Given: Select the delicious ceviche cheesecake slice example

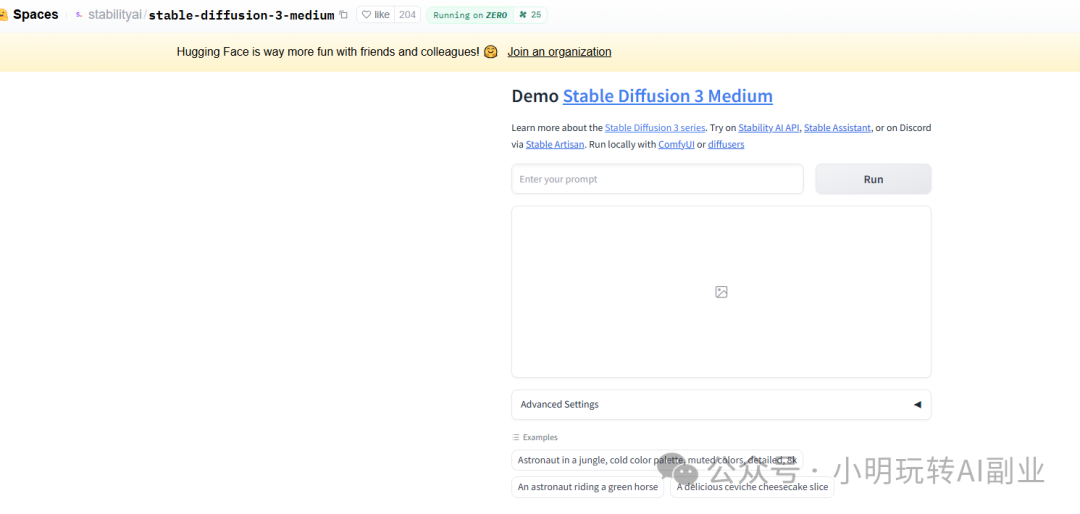Looking at the screenshot, I should point(752,487).
